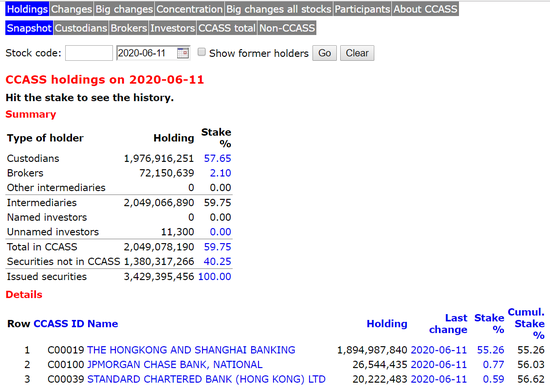550x388 pixels.
Task: Select CCASS ID C00100
Action: coord(66,365)
